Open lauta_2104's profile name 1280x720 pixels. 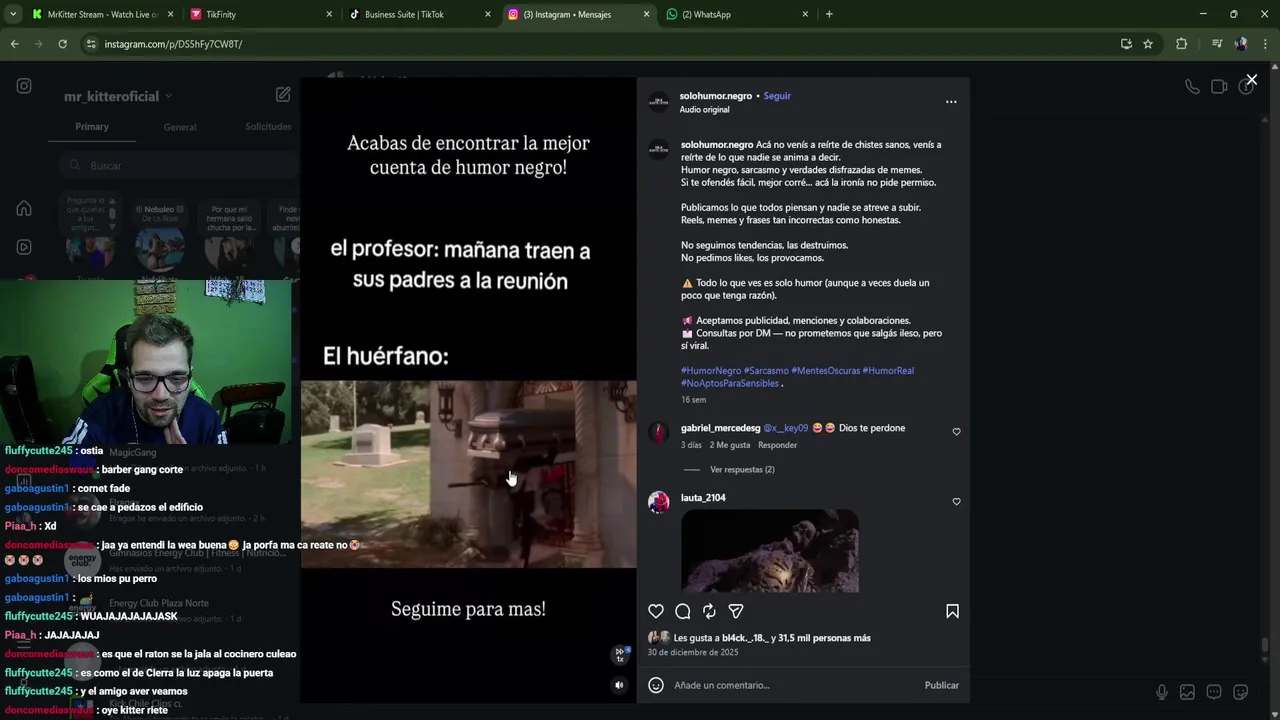tap(703, 498)
